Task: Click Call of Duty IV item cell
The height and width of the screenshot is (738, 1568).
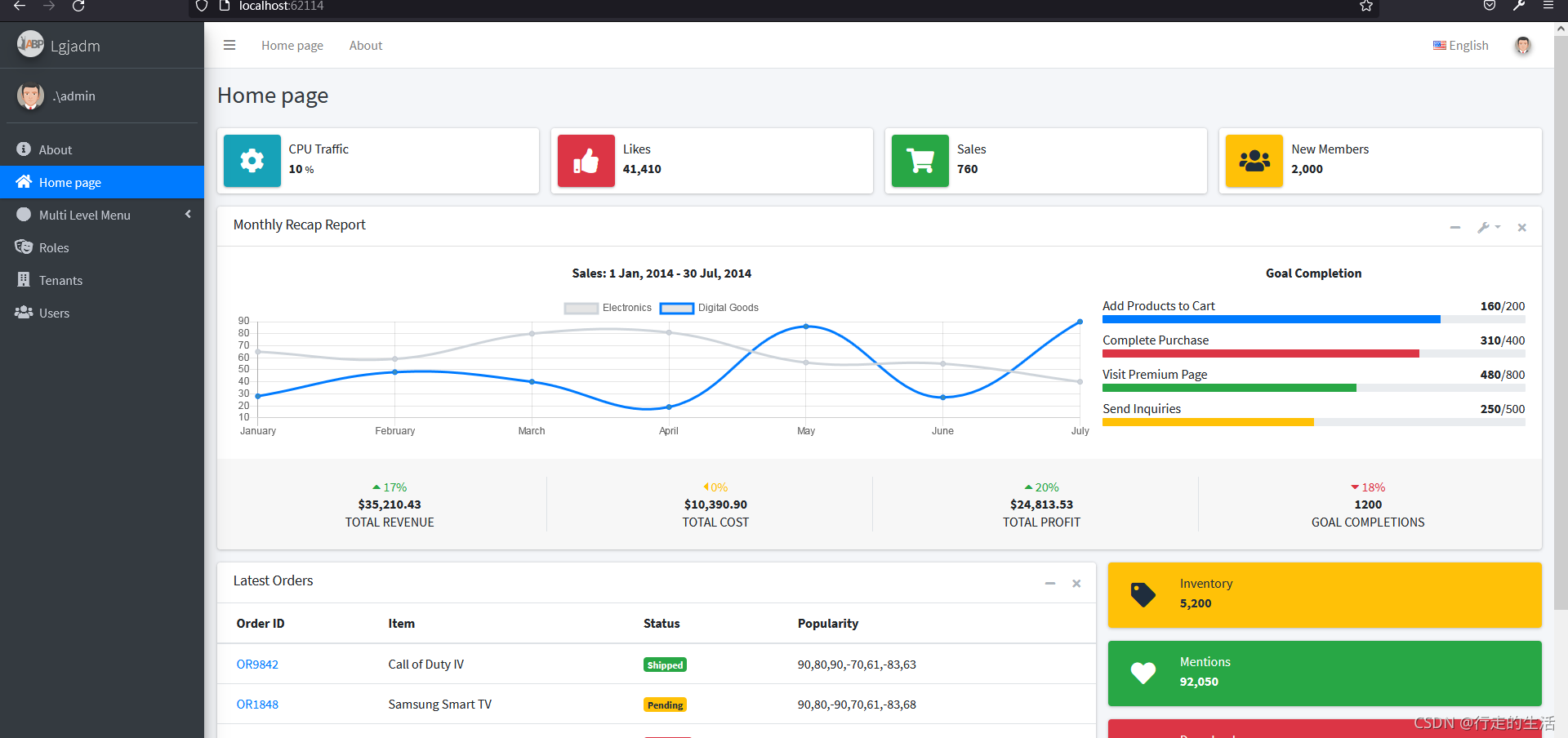Action: pos(426,665)
